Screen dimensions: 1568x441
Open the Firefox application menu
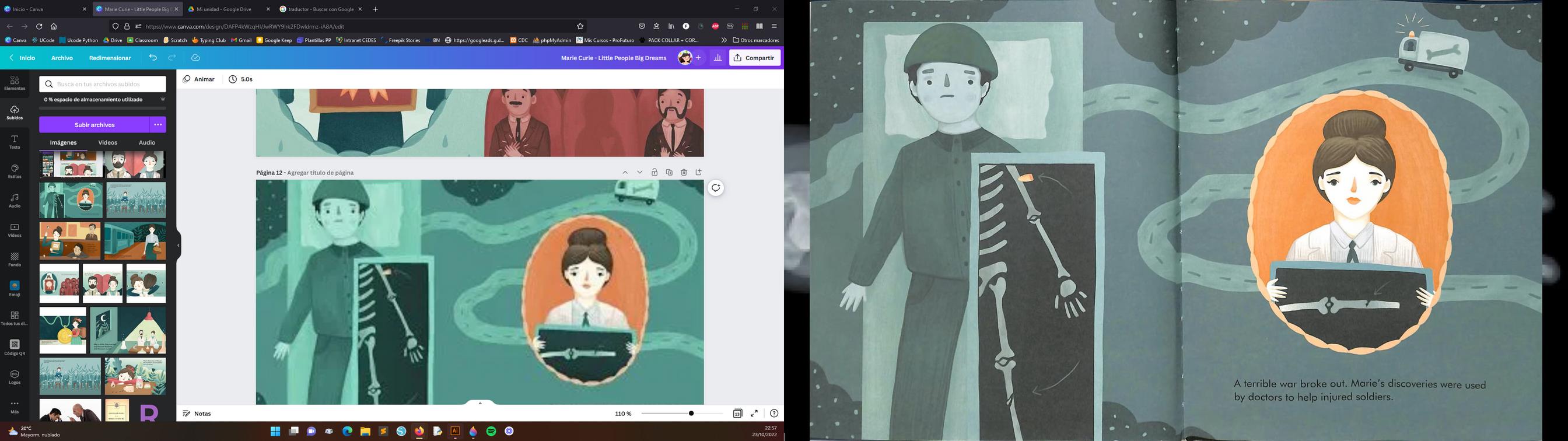tap(774, 26)
